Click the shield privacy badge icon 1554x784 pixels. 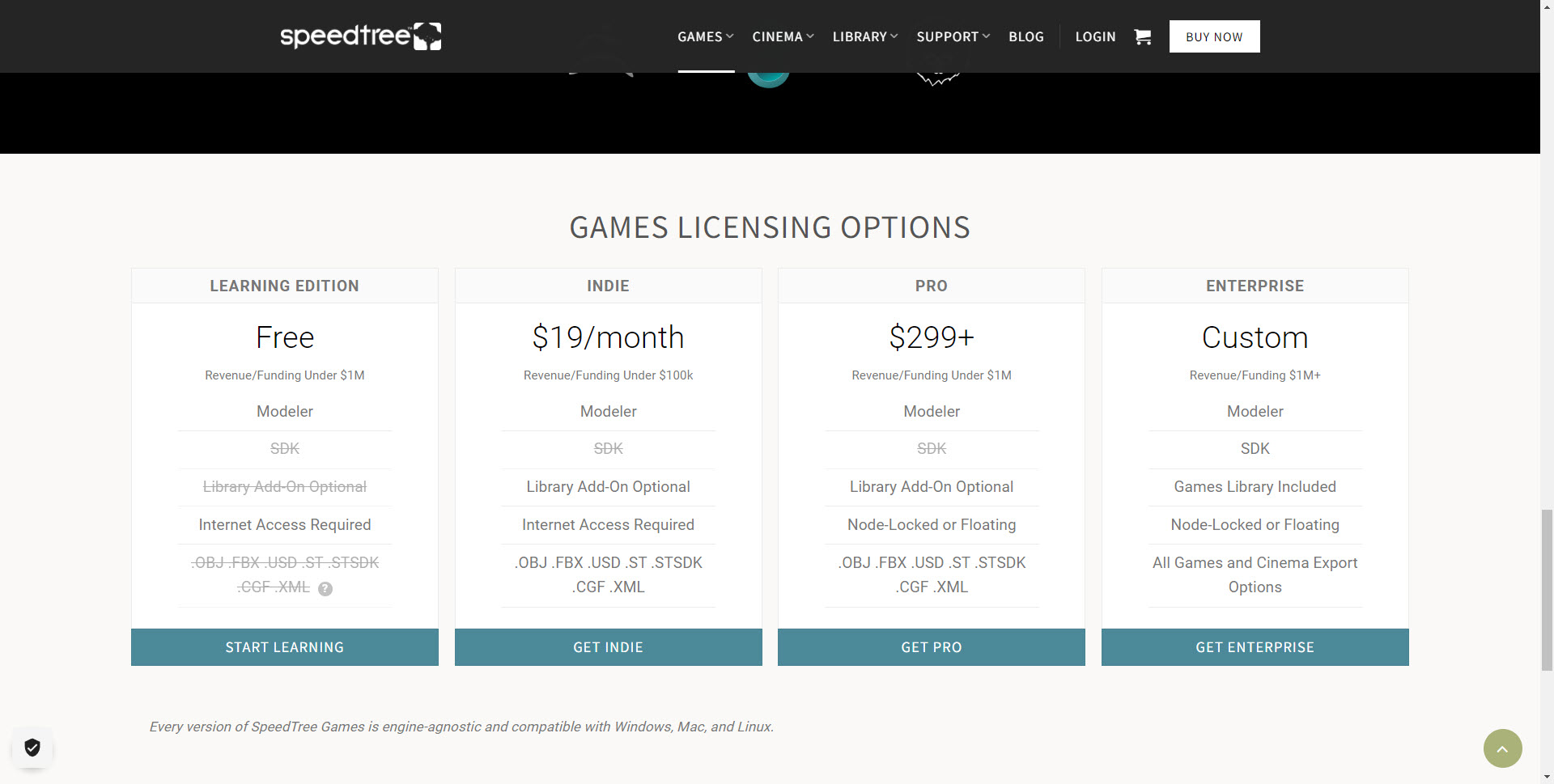(x=32, y=748)
